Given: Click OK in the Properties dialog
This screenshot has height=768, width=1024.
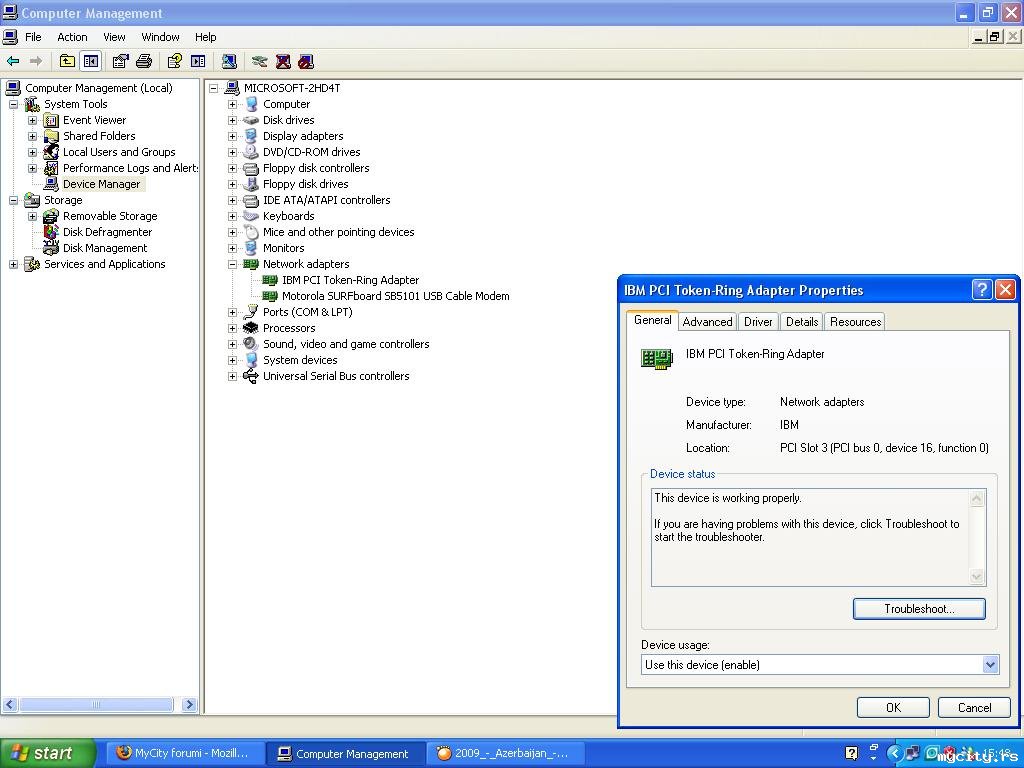Looking at the screenshot, I should 893,708.
